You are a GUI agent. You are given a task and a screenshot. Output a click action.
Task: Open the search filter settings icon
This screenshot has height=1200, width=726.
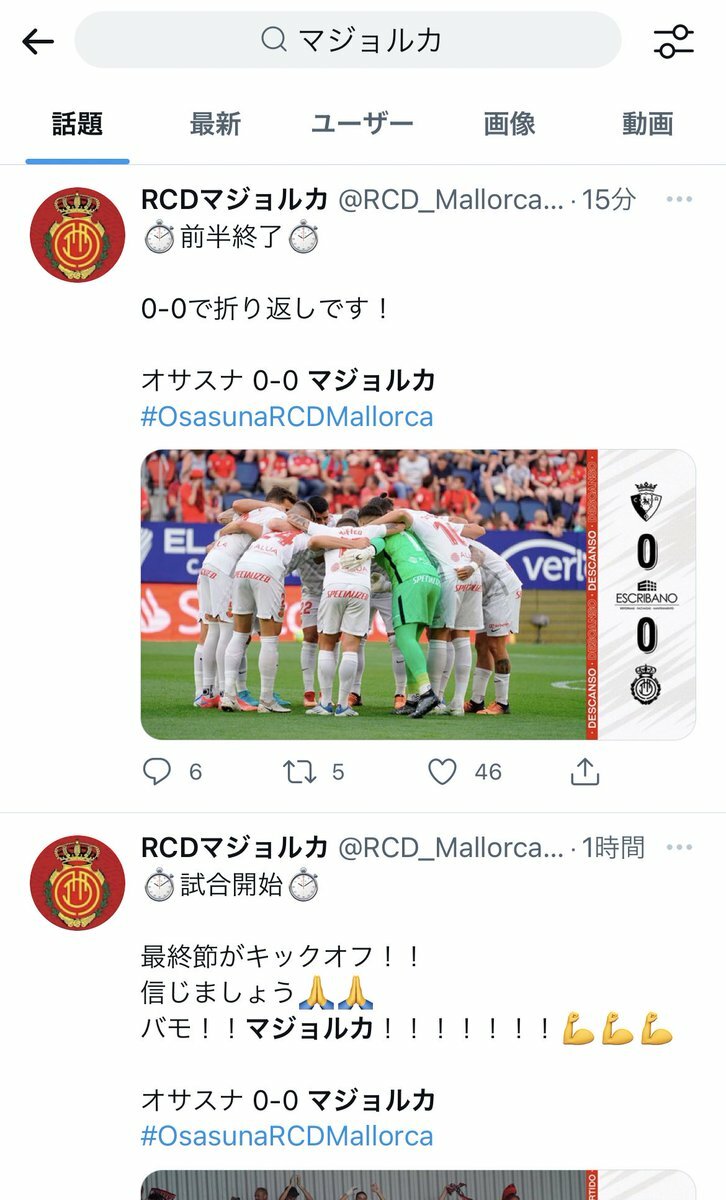click(673, 41)
